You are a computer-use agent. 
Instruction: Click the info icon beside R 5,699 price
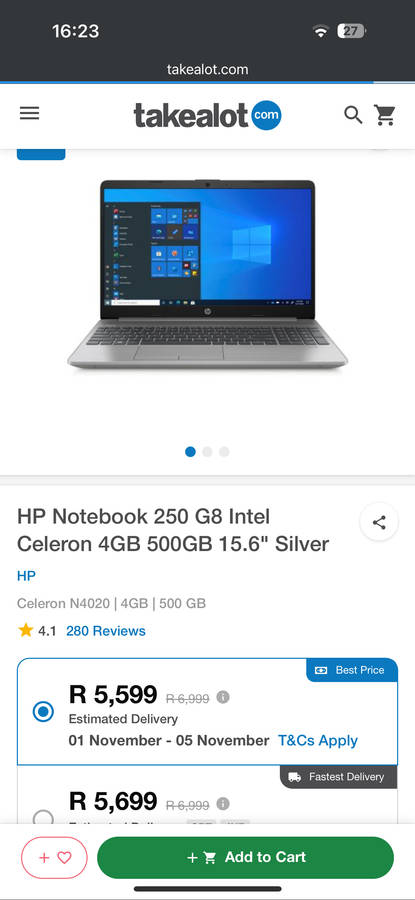(x=223, y=804)
